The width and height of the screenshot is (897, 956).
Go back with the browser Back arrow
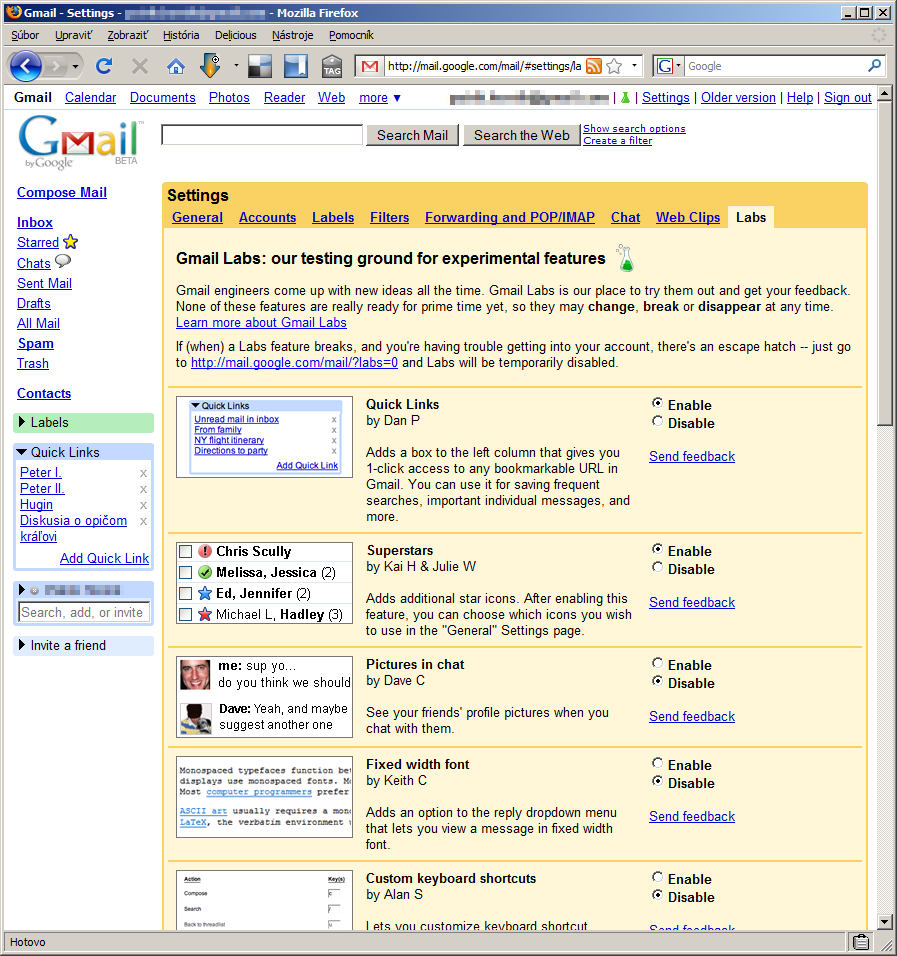point(25,66)
